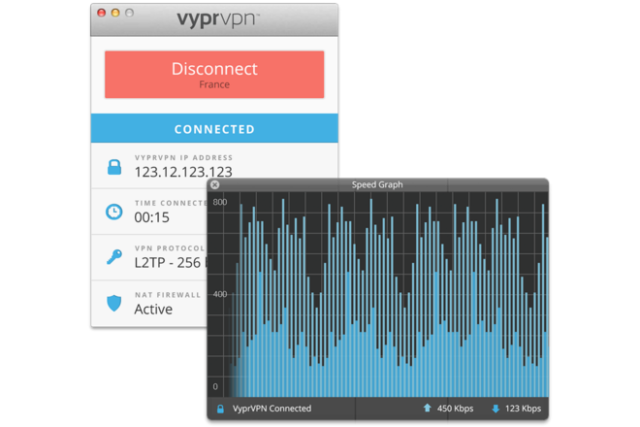The height and width of the screenshot is (427, 640).
Task: Click the vyprvpn logo in title bar
Action: (218, 19)
